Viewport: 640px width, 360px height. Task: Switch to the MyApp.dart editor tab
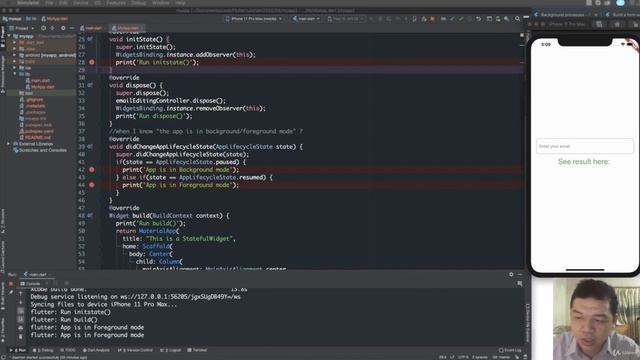coord(128,28)
